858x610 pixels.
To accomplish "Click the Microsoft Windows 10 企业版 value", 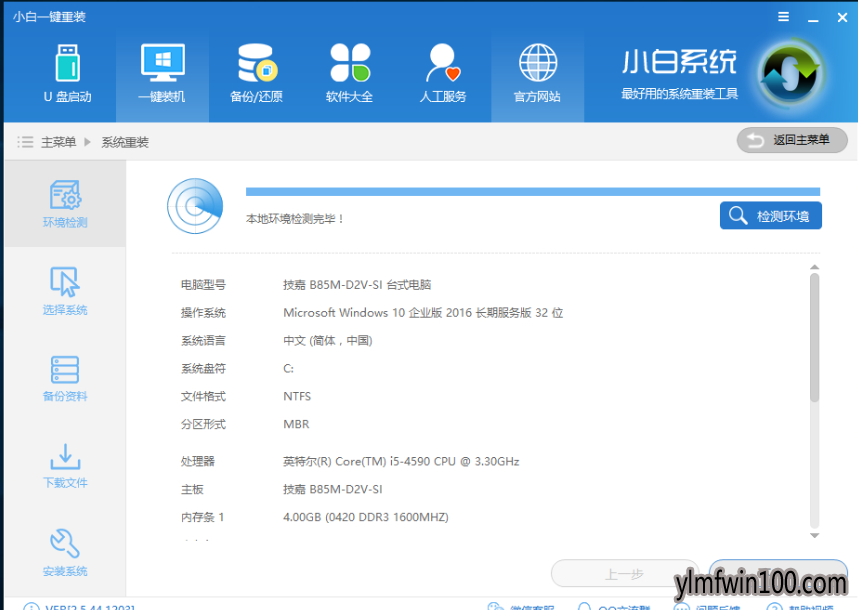I will tap(423, 313).
